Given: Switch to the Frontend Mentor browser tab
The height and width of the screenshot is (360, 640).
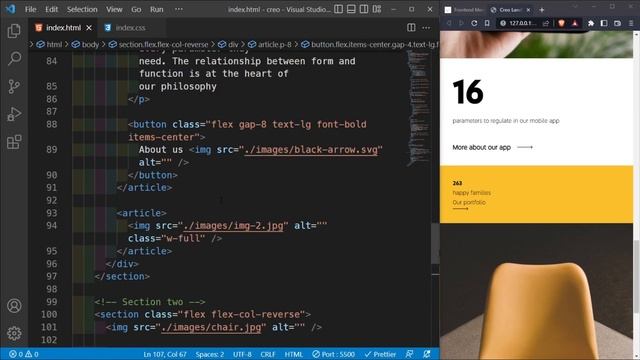Looking at the screenshot, I should (464, 10).
